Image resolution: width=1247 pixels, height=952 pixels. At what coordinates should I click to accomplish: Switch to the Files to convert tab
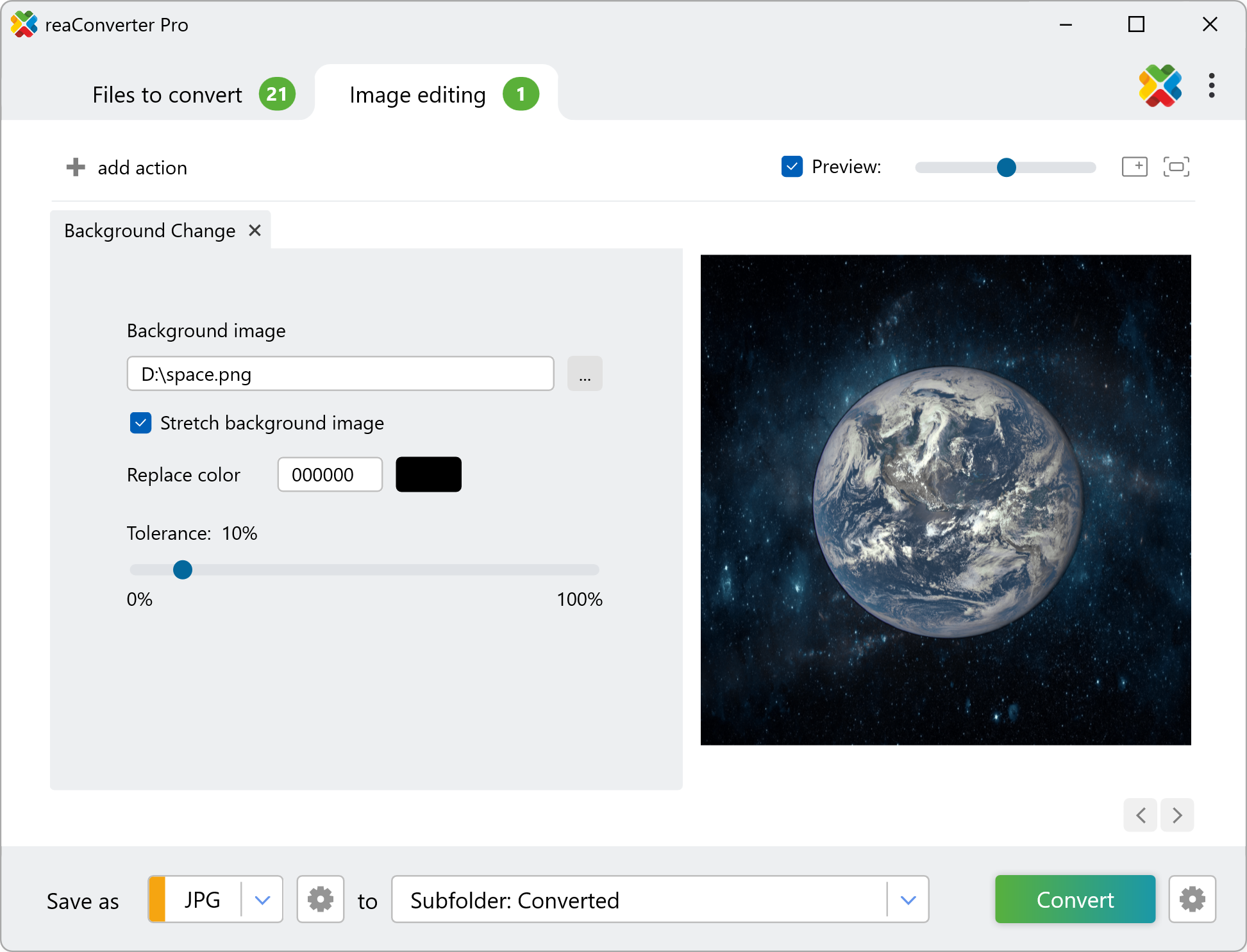(167, 95)
